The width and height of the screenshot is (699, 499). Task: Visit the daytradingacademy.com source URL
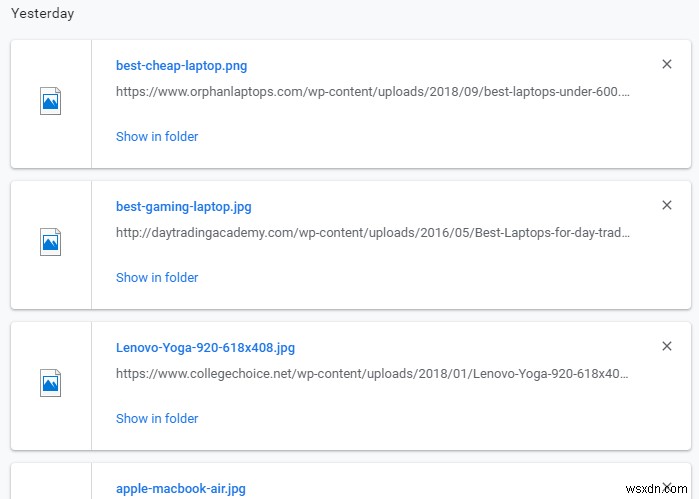tap(372, 233)
